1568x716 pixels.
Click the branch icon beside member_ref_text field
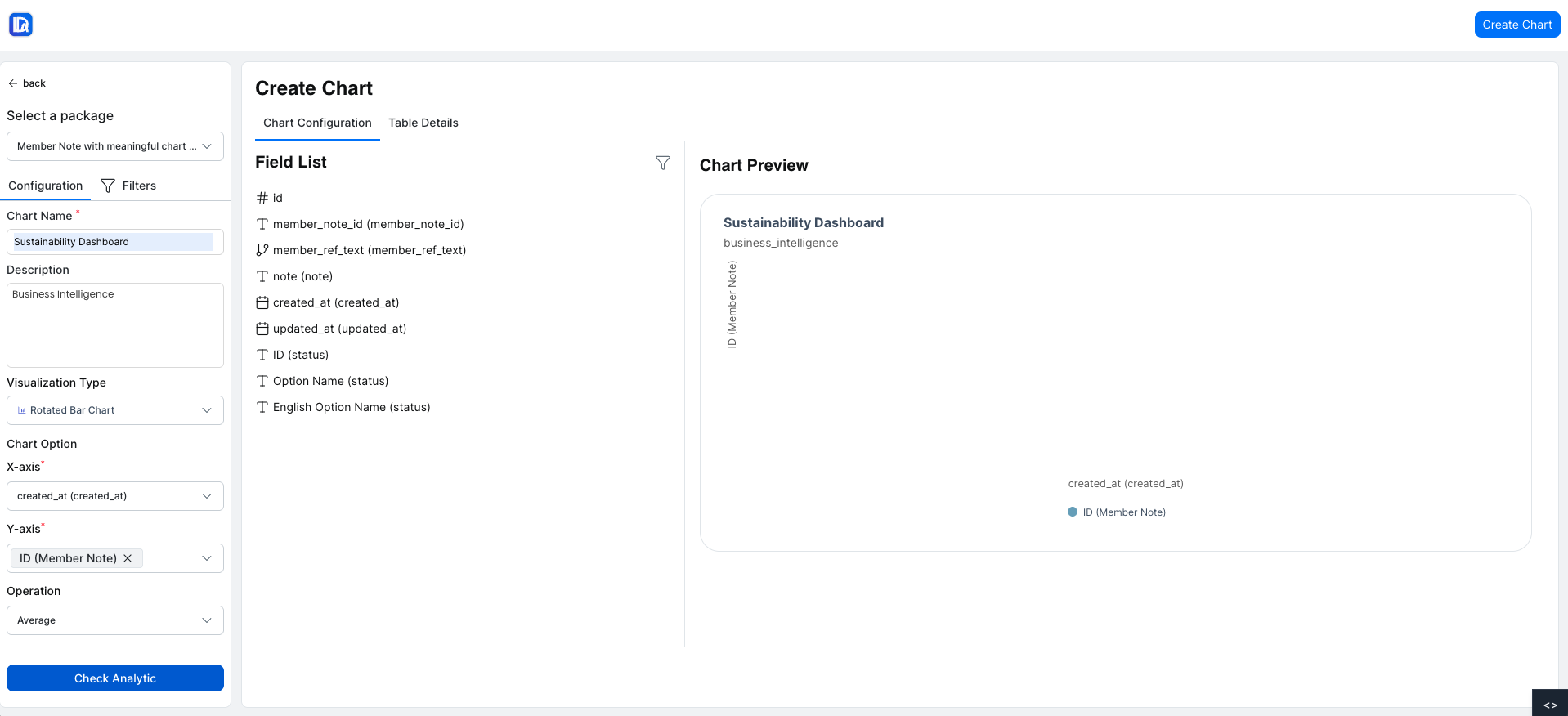pos(262,249)
